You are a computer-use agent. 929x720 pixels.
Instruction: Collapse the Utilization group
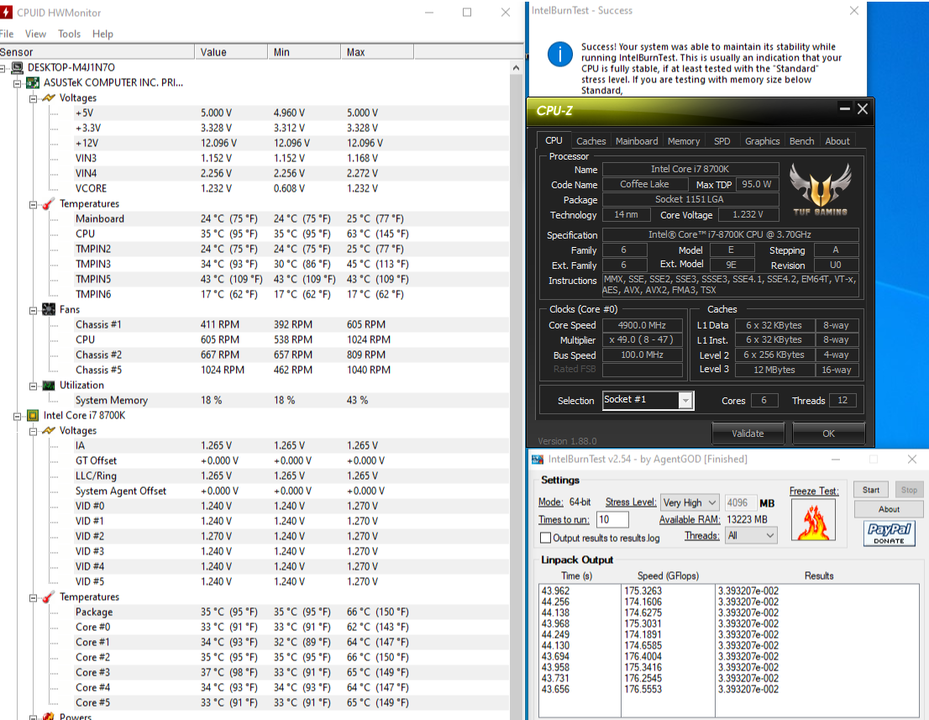point(33,386)
